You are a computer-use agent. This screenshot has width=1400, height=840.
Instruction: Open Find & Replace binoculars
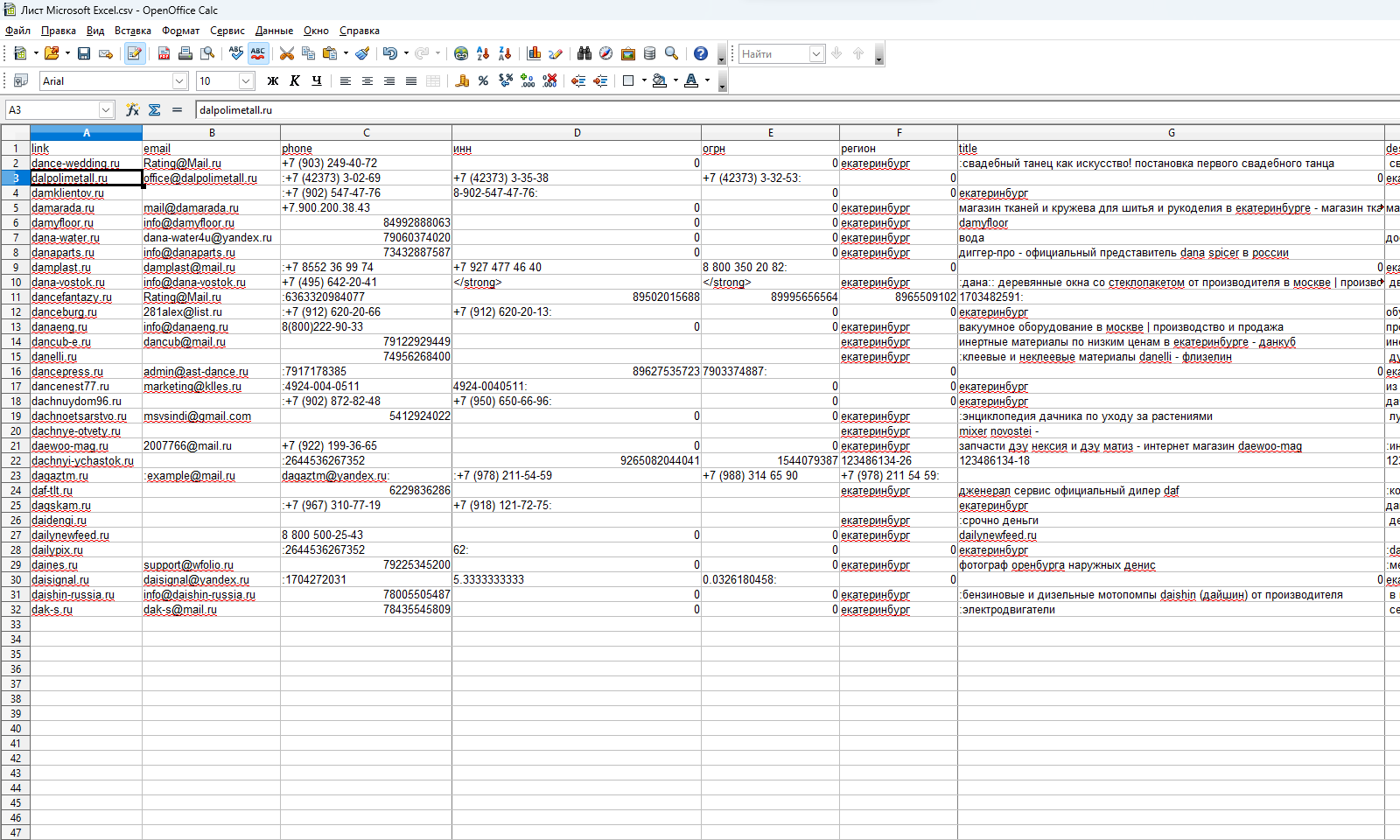pos(584,53)
